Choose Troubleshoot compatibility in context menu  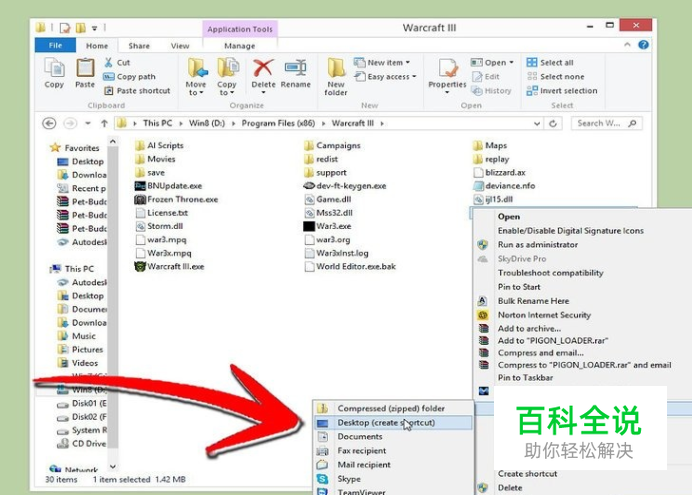pos(550,273)
